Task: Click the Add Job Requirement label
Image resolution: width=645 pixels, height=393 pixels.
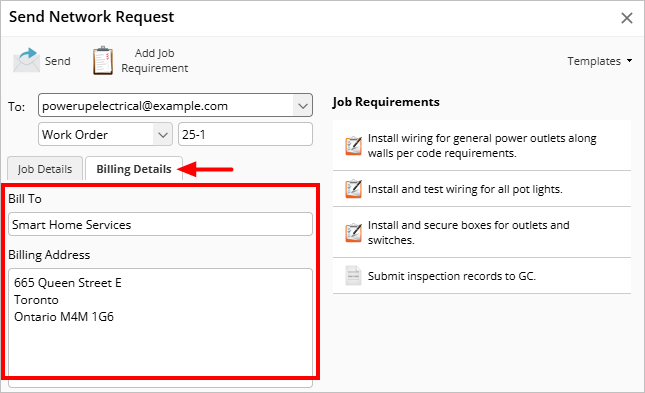Action: click(155, 60)
